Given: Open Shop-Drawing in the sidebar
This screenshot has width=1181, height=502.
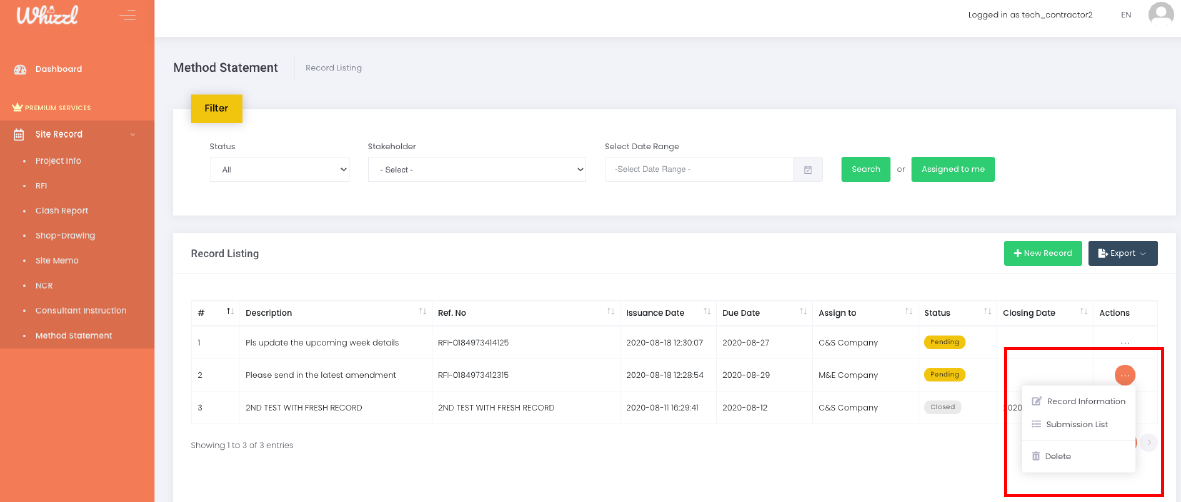Looking at the screenshot, I should tap(65, 236).
